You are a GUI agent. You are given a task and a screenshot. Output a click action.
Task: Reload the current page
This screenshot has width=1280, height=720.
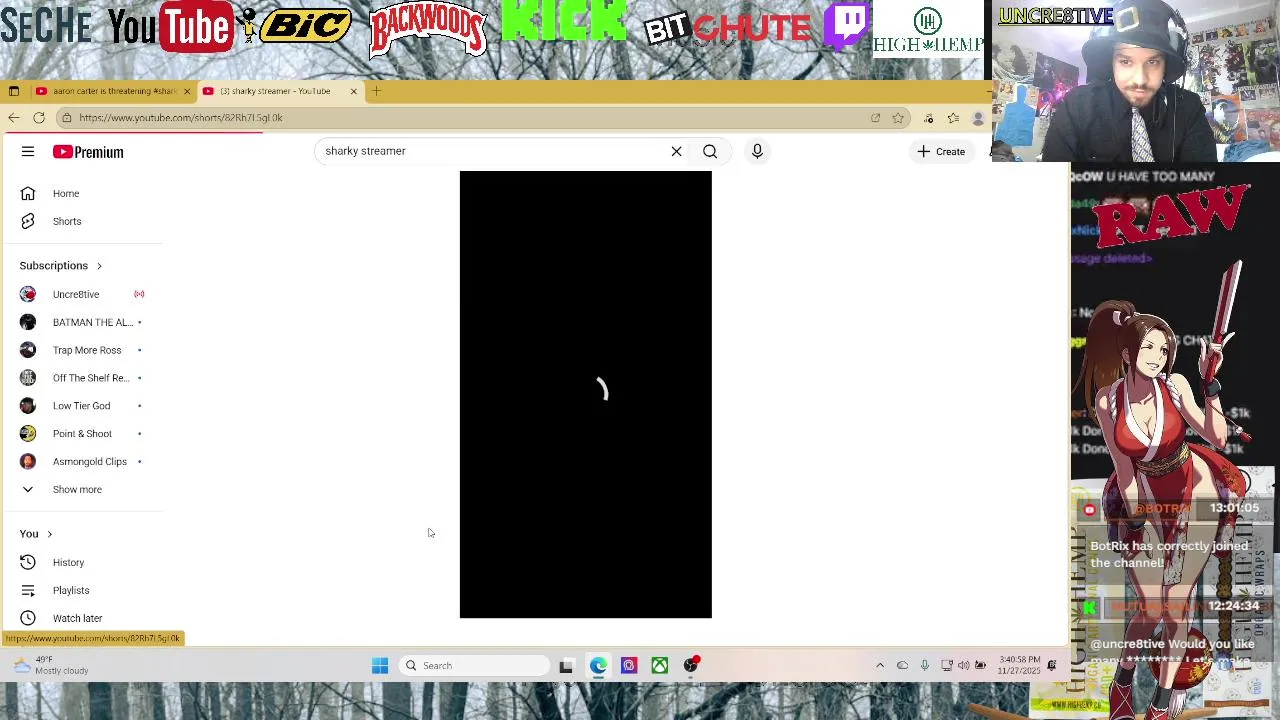[x=39, y=118]
